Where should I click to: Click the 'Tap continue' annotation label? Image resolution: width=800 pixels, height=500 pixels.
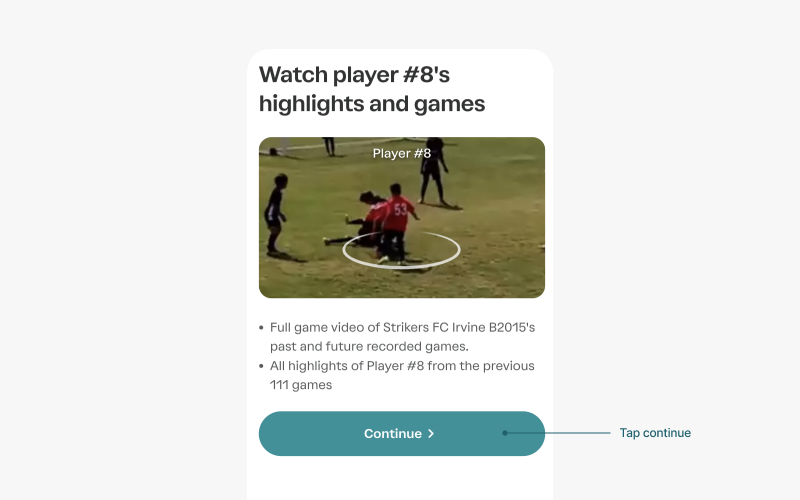[655, 433]
